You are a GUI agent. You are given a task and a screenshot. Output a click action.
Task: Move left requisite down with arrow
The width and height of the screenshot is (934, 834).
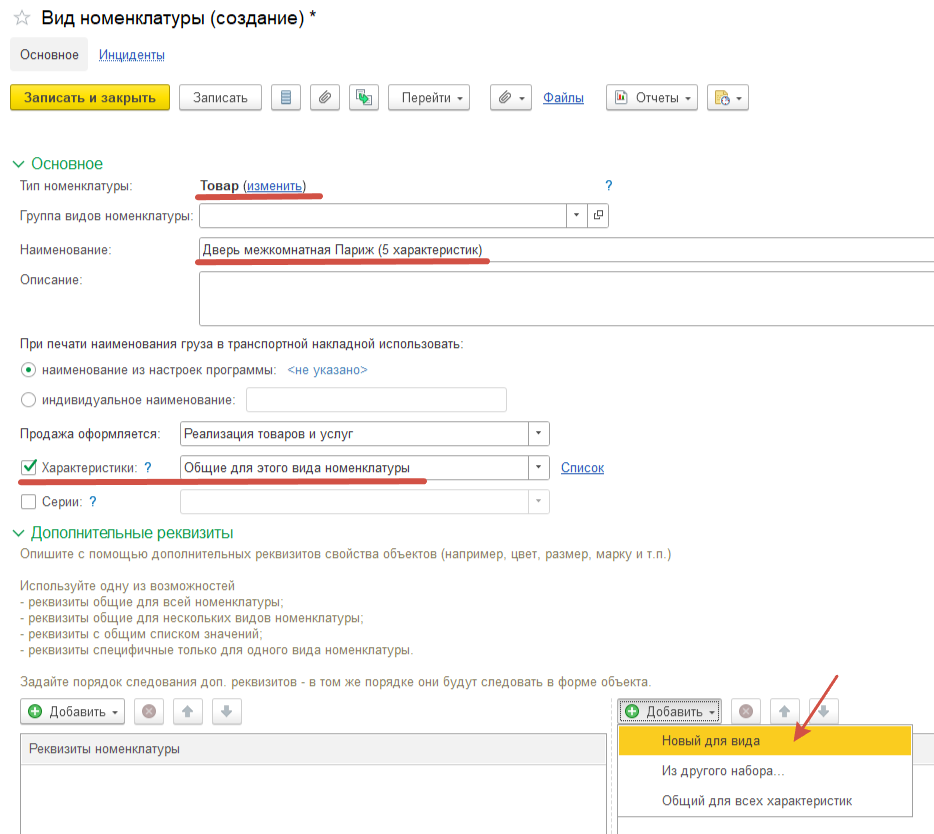click(x=226, y=711)
